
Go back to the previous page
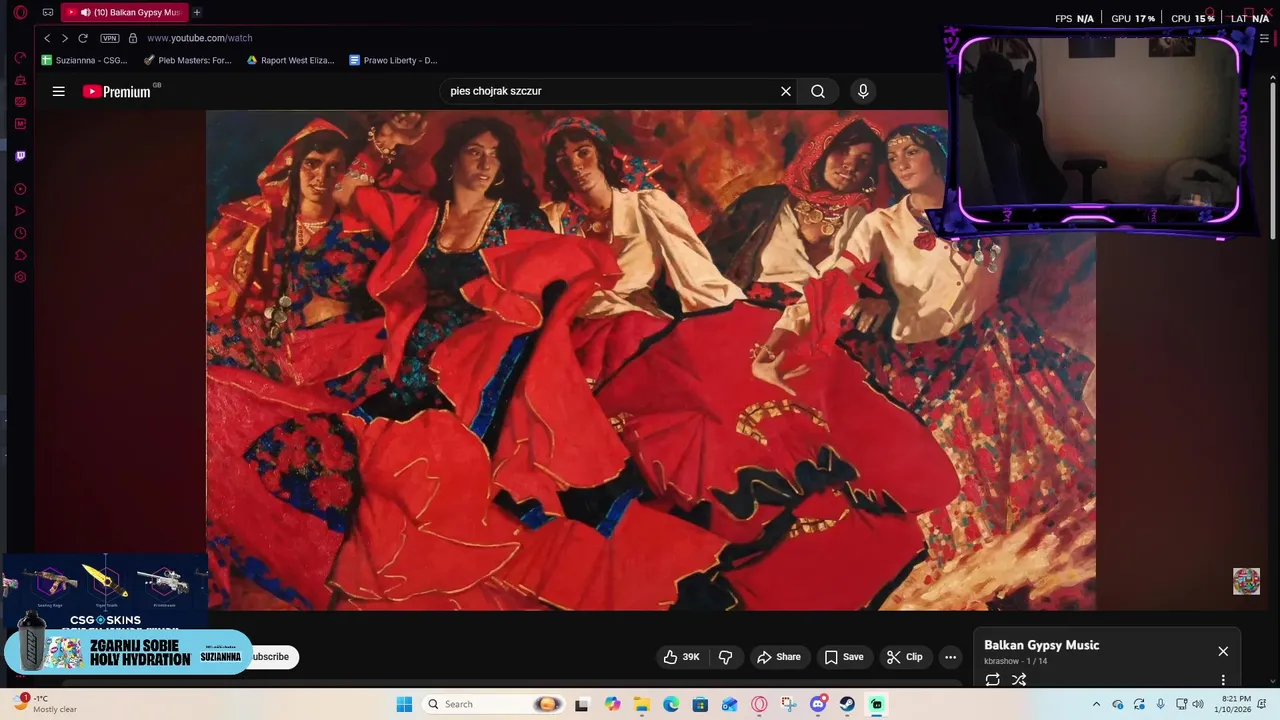47,38
